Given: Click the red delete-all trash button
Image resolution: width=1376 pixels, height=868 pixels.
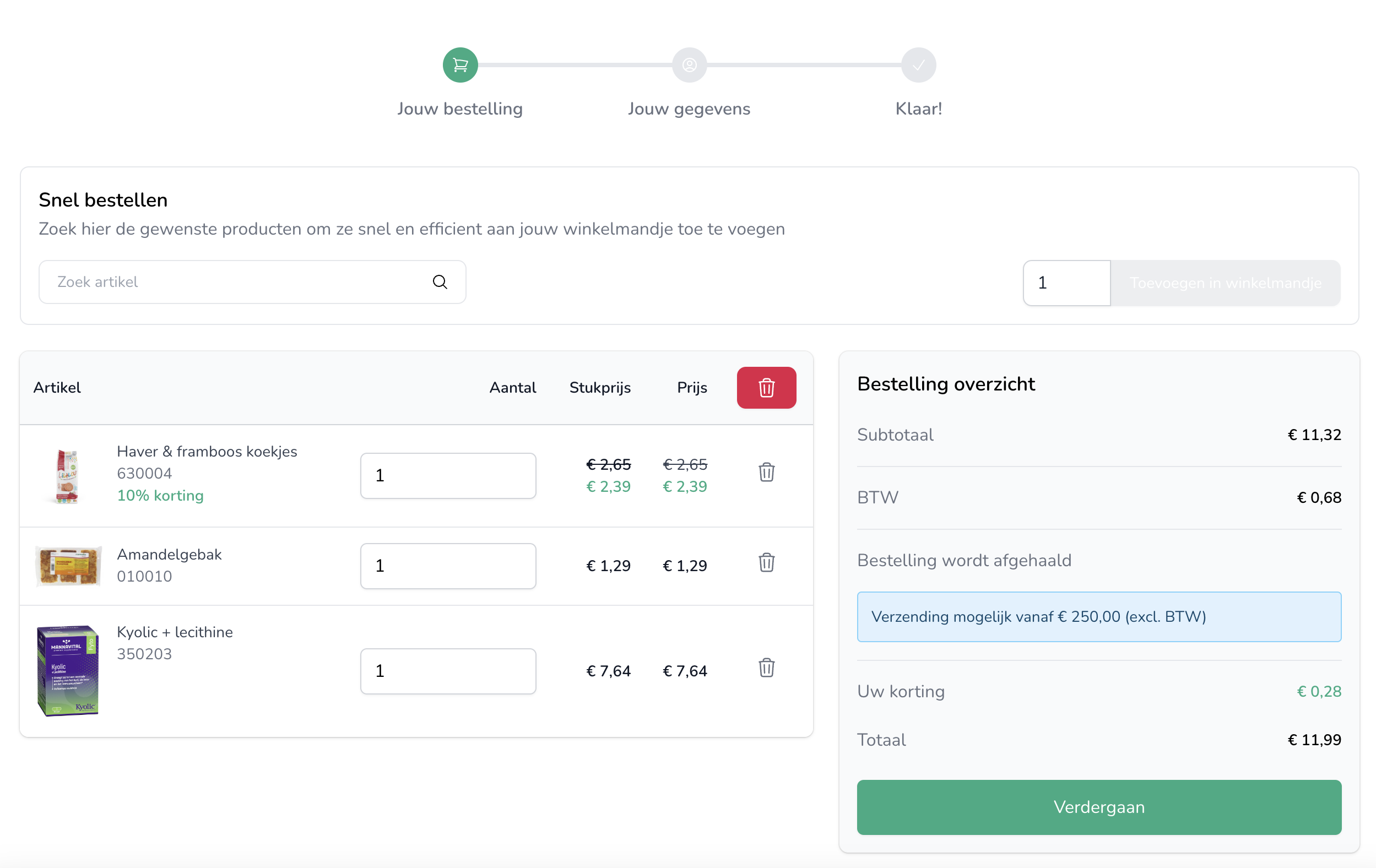Looking at the screenshot, I should click(766, 387).
